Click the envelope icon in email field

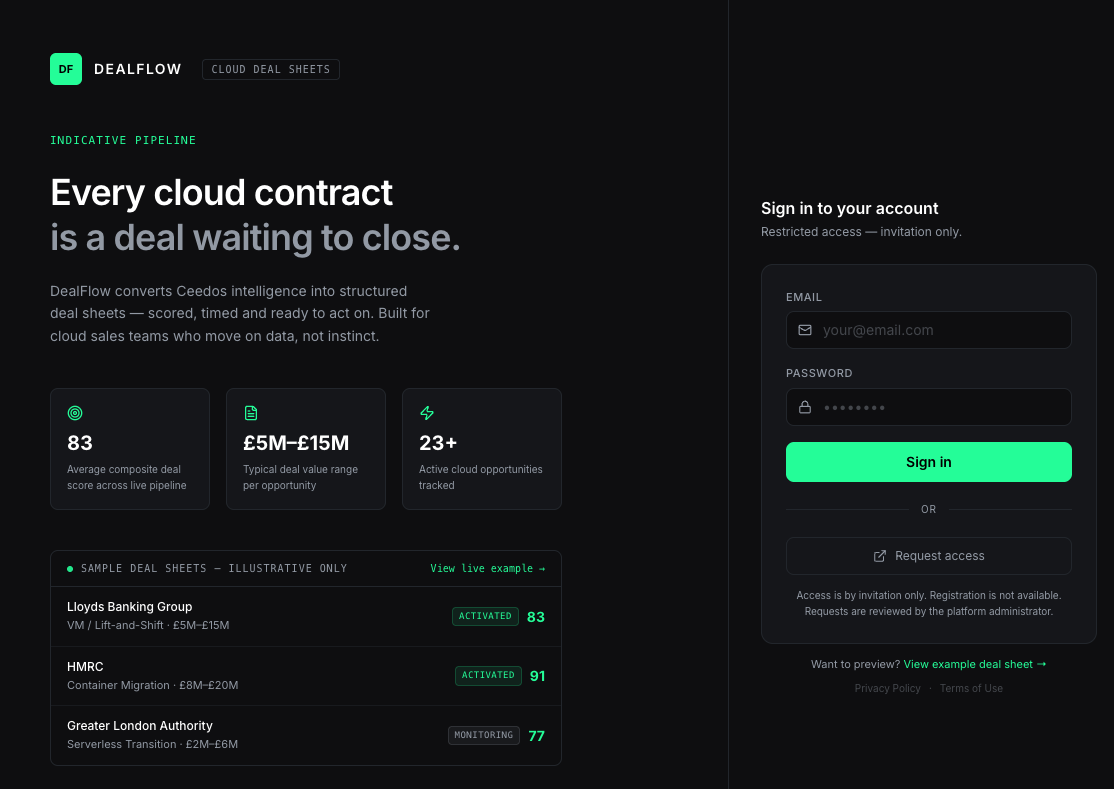pos(805,330)
